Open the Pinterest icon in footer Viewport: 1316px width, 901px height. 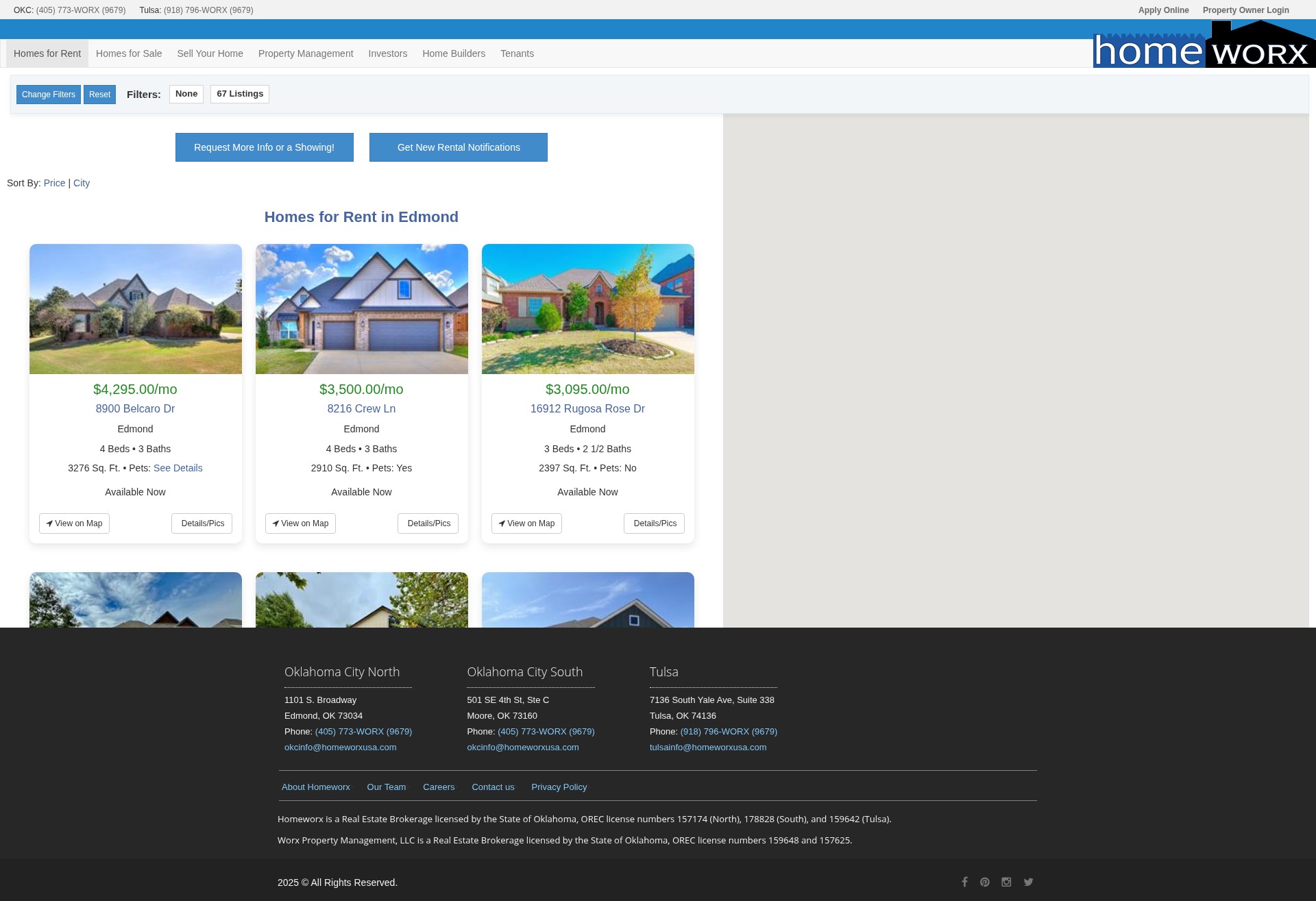click(985, 882)
